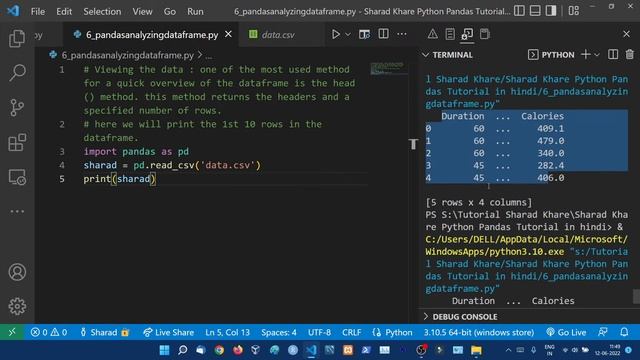This screenshot has width=640, height=360.
Task: Toggle Secondary Side Bar layout button
Action: [551, 11]
